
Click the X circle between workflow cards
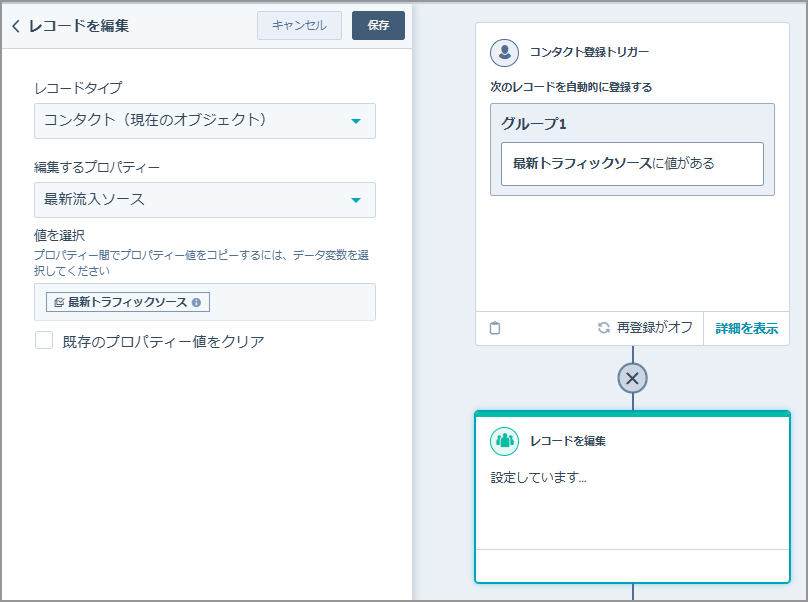[x=631, y=378]
